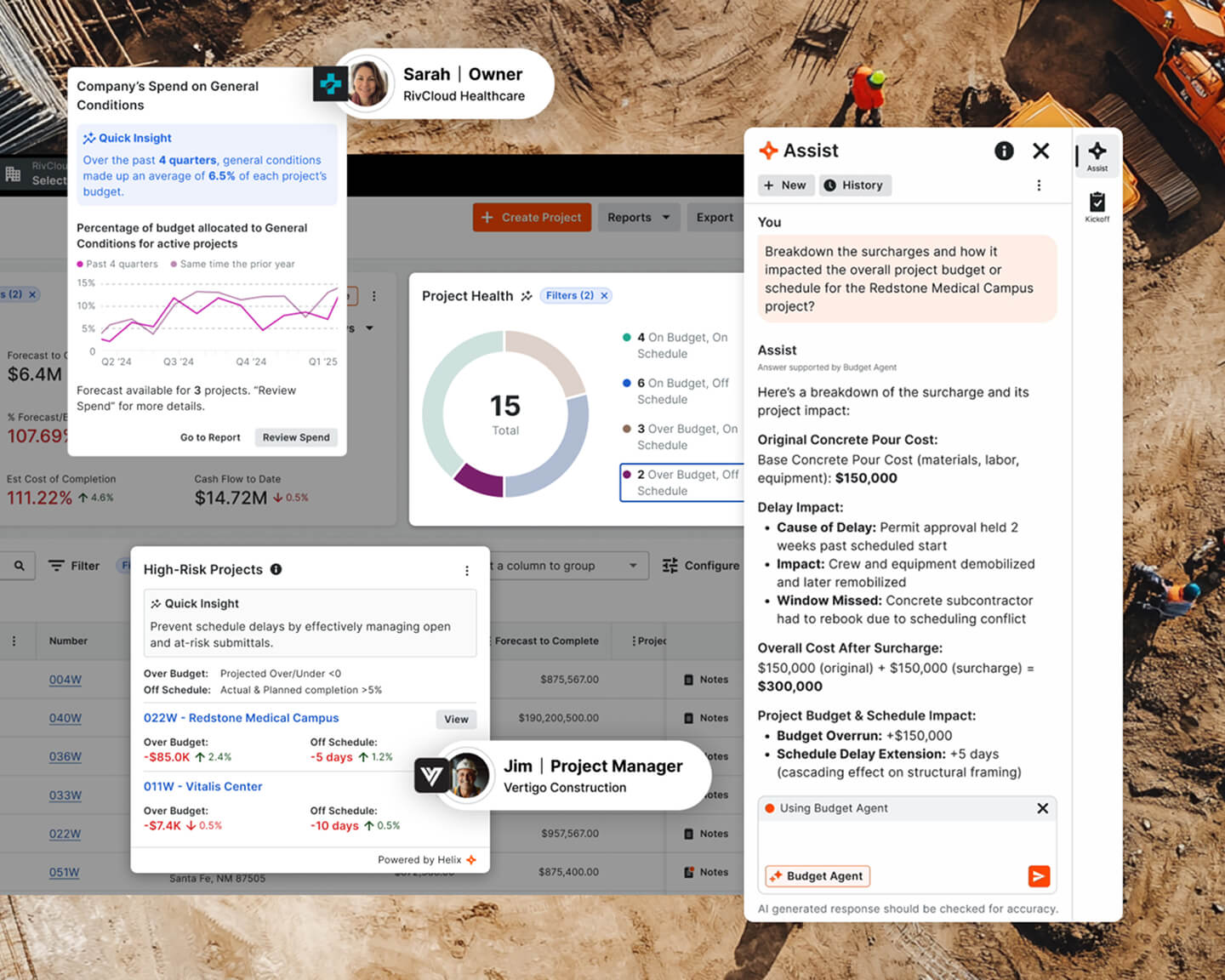Click the info icon in the Assist header

(x=1004, y=151)
